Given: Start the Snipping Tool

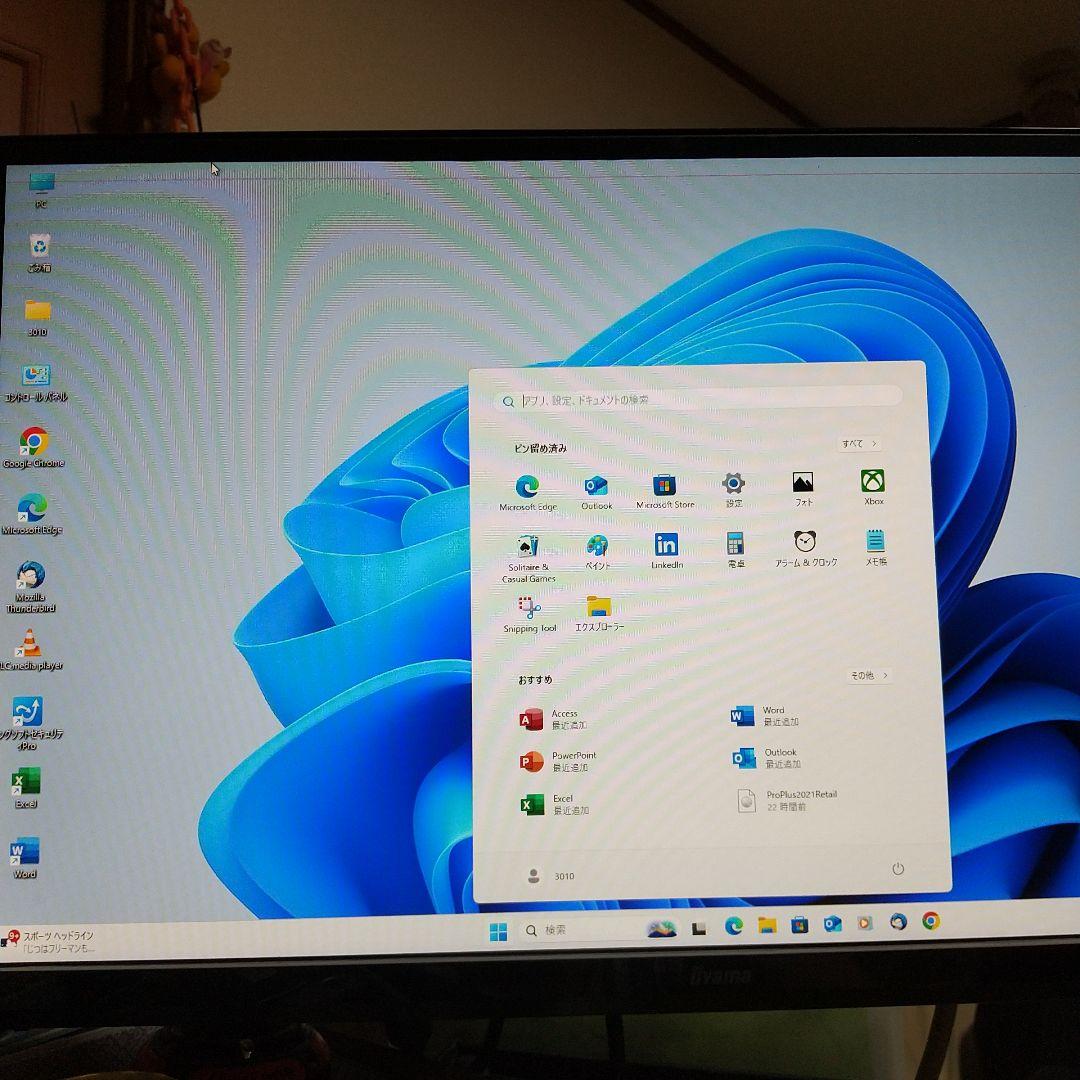Looking at the screenshot, I should 527,607.
